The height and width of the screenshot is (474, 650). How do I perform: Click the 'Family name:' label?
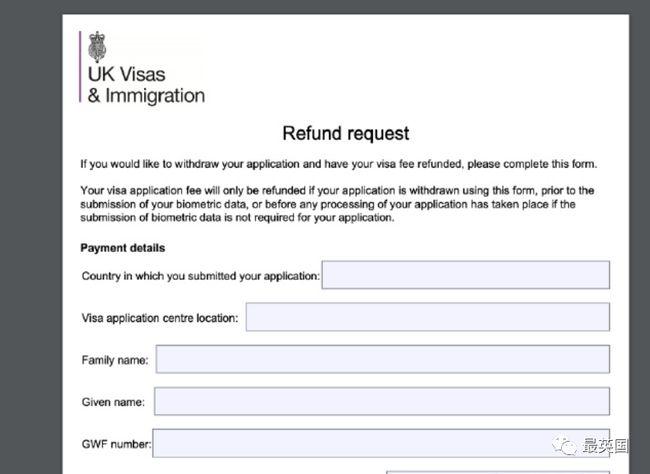115,360
